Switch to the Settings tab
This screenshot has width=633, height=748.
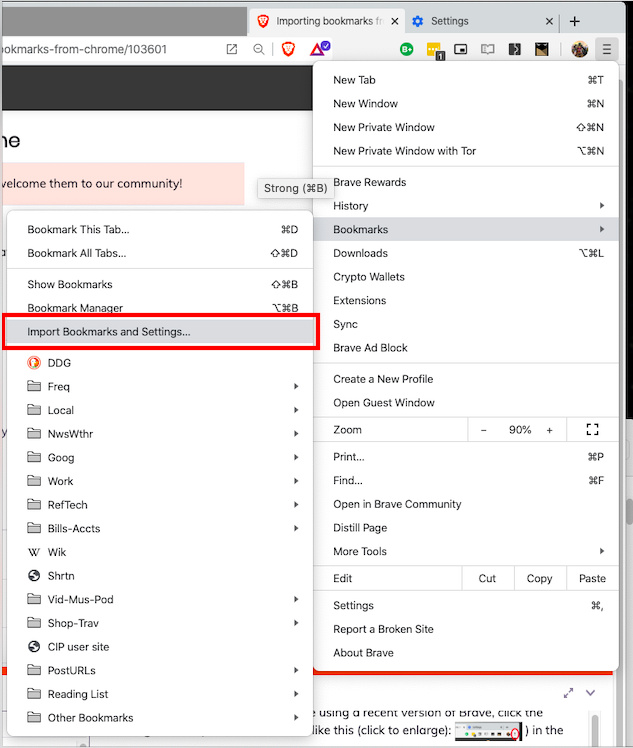click(482, 21)
